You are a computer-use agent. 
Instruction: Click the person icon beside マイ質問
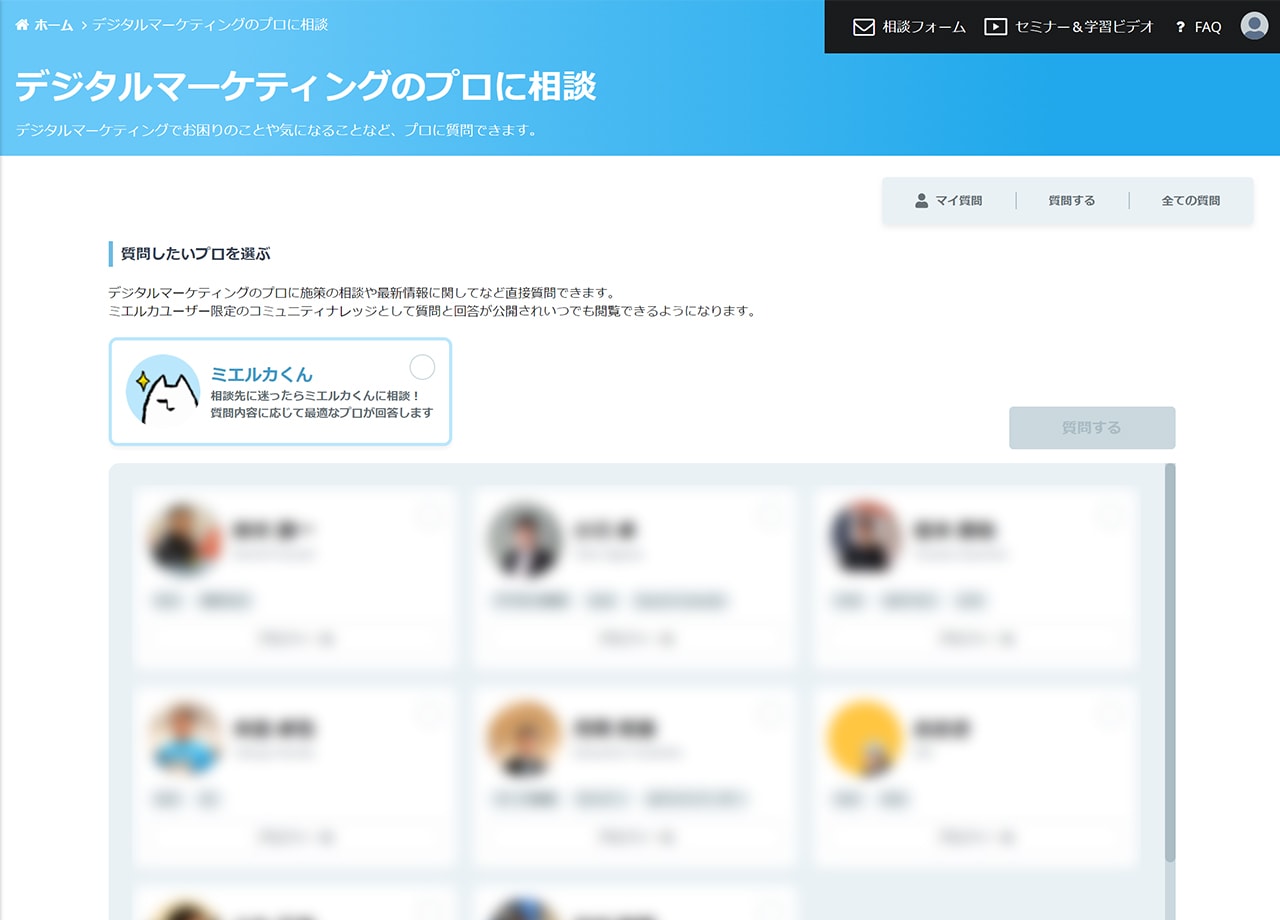click(x=922, y=201)
